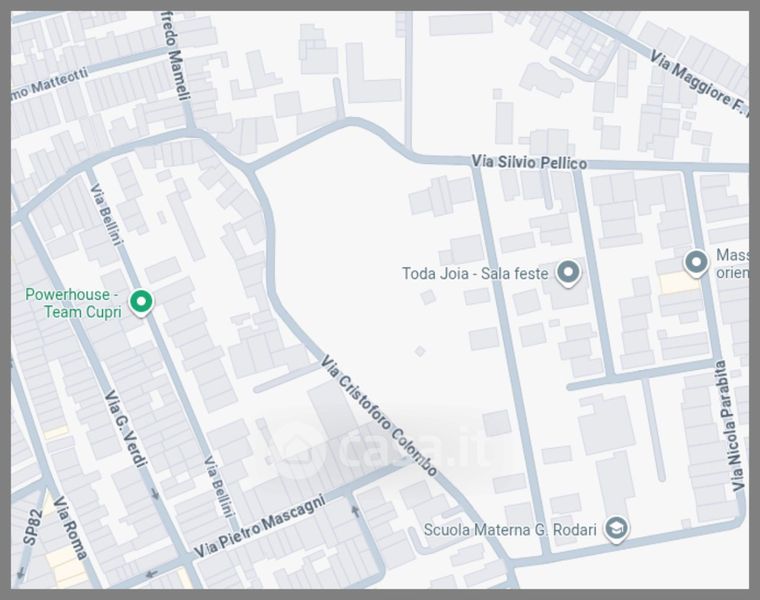This screenshot has height=600, width=760.
Task: Click the Scuola Materna G. Rodari text label
Action: (509, 530)
